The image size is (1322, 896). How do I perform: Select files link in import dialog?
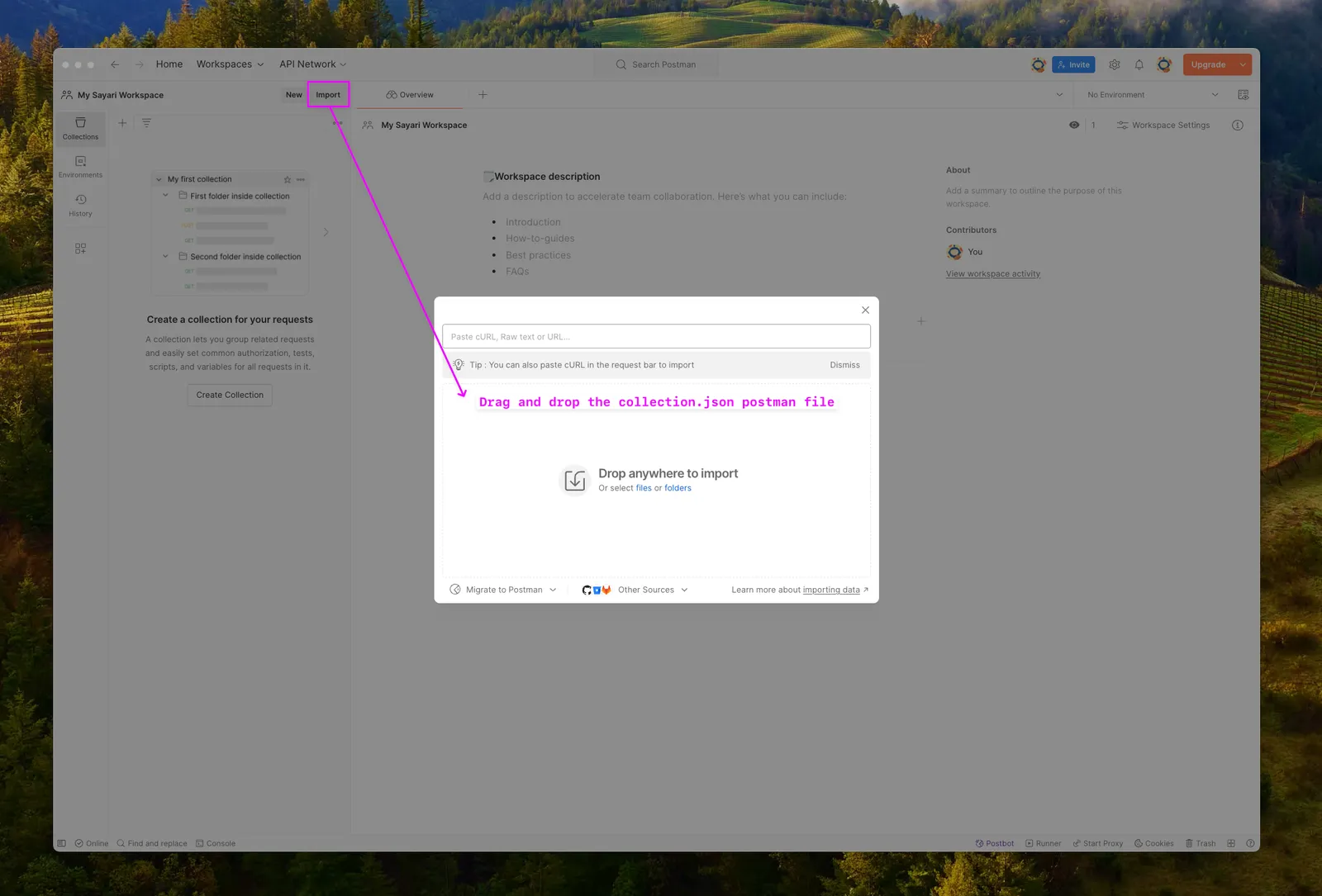click(644, 488)
